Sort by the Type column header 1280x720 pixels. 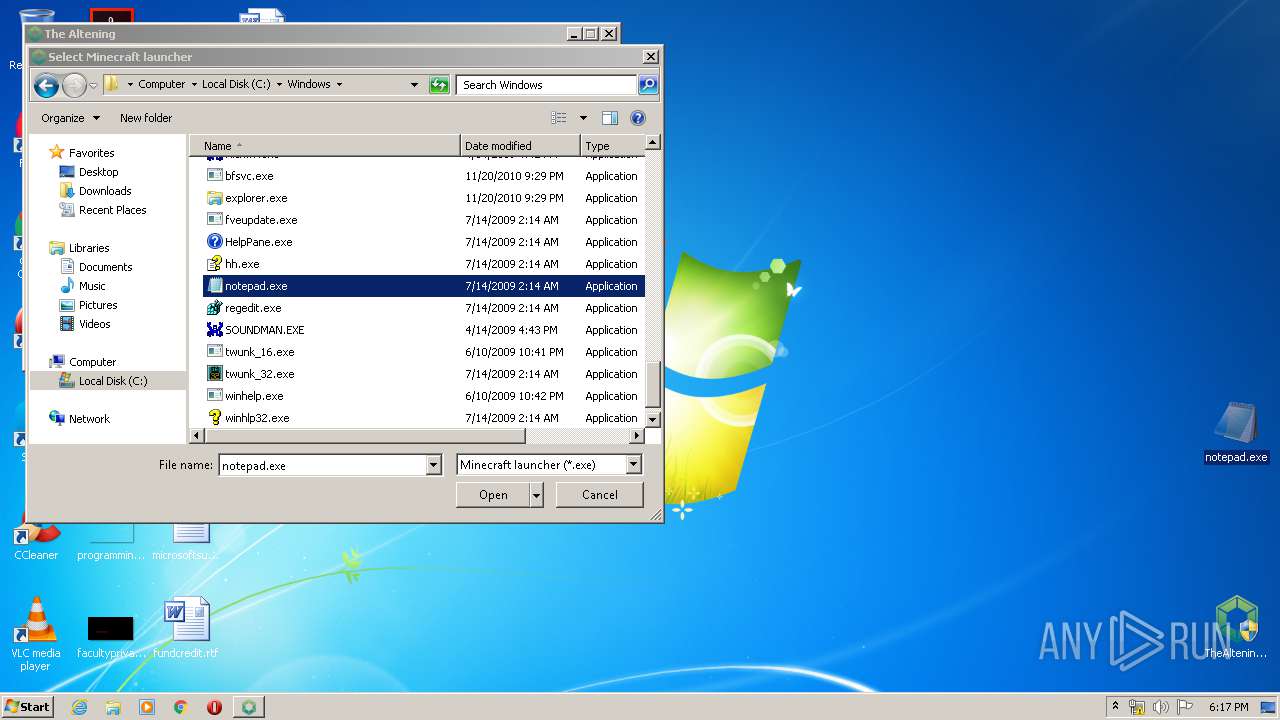(x=611, y=146)
